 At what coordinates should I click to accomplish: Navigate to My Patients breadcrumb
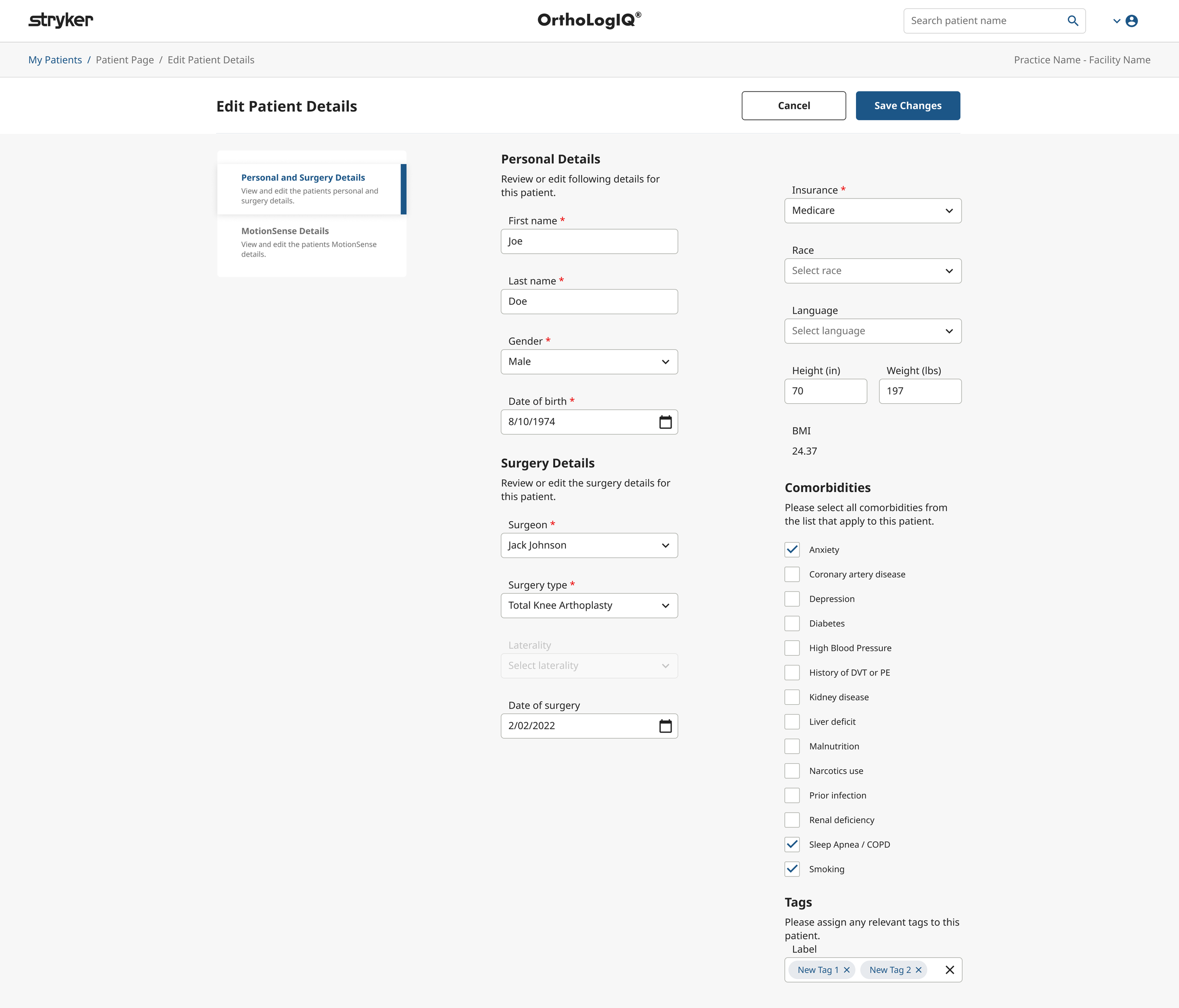pyautogui.click(x=55, y=59)
